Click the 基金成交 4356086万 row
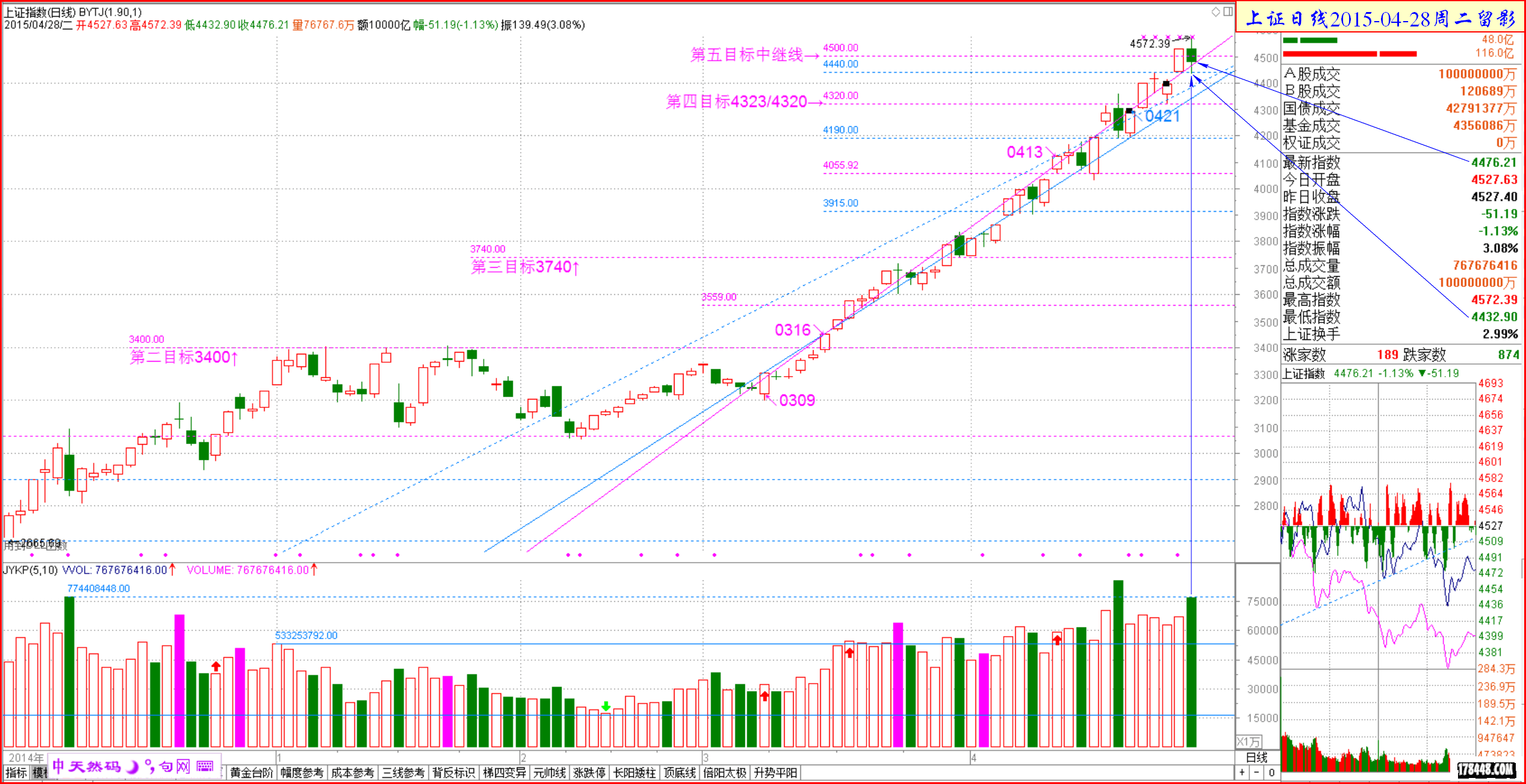This screenshot has width=1526, height=784. pyautogui.click(x=1400, y=125)
